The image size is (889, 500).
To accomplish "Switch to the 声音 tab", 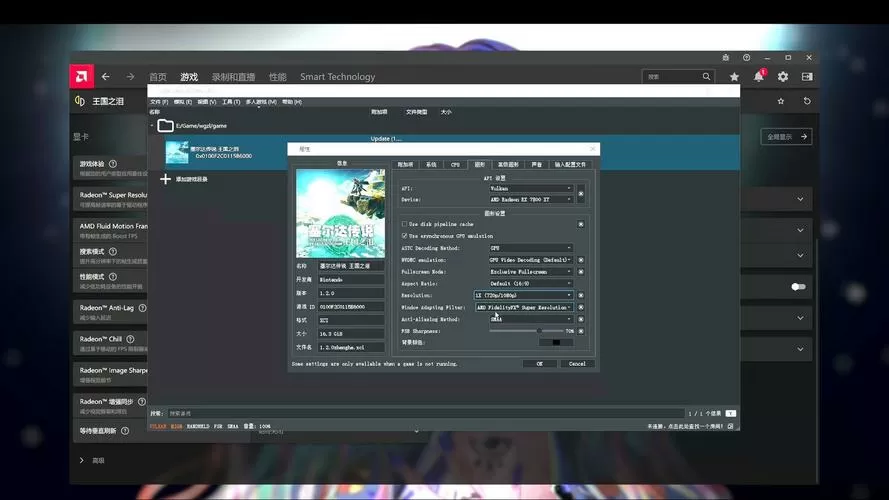I will point(537,164).
